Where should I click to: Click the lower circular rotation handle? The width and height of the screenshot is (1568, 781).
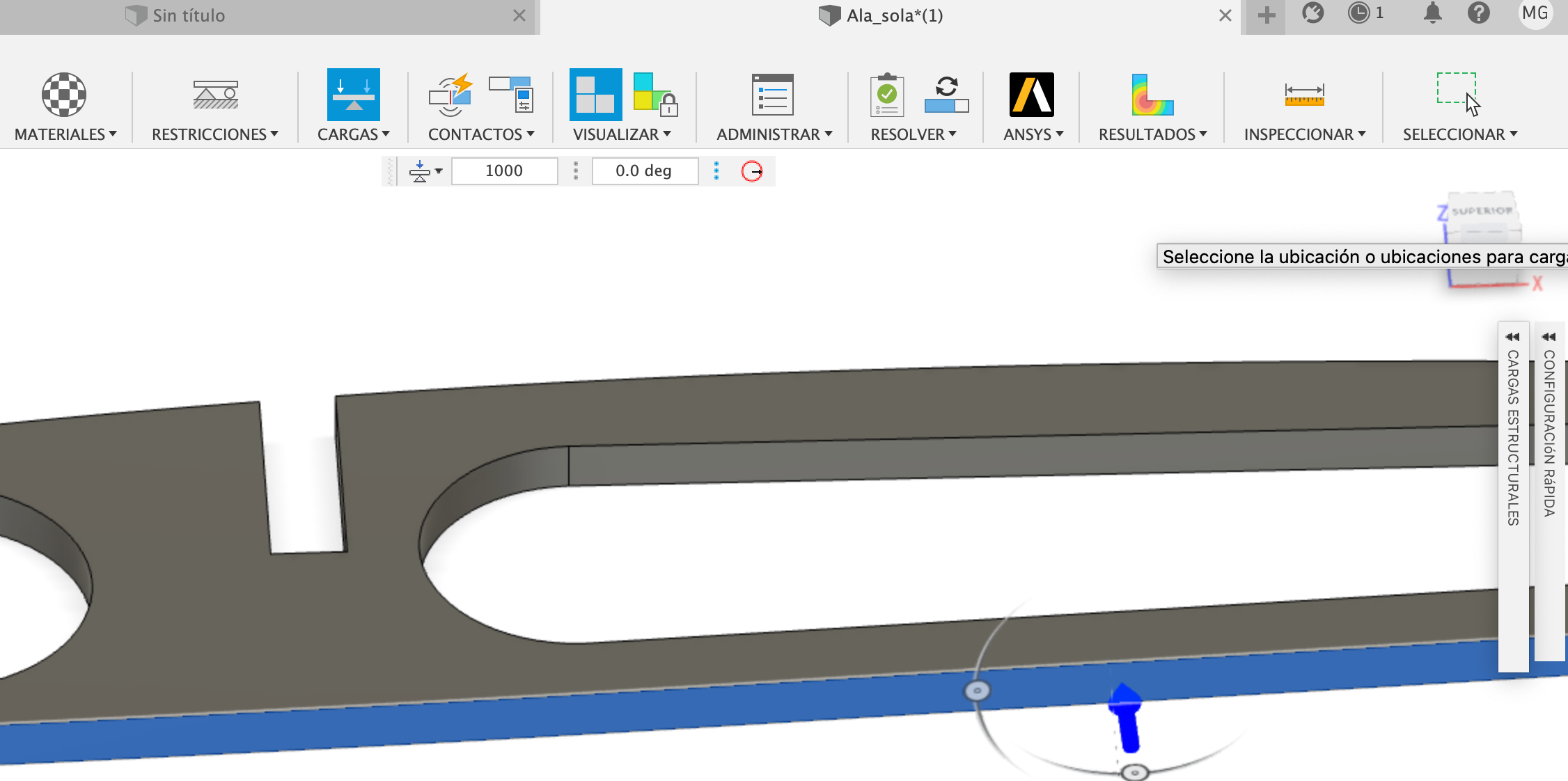tap(1134, 772)
